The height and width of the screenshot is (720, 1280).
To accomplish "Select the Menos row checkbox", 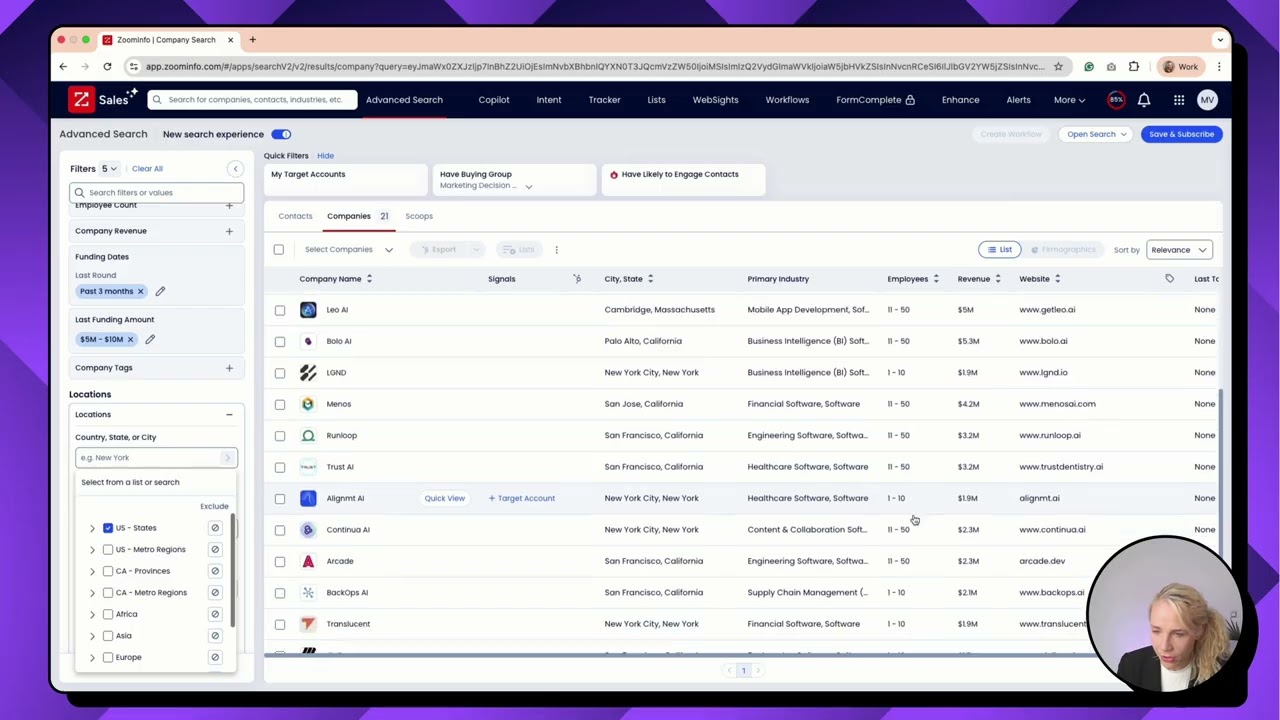I will tap(280, 404).
